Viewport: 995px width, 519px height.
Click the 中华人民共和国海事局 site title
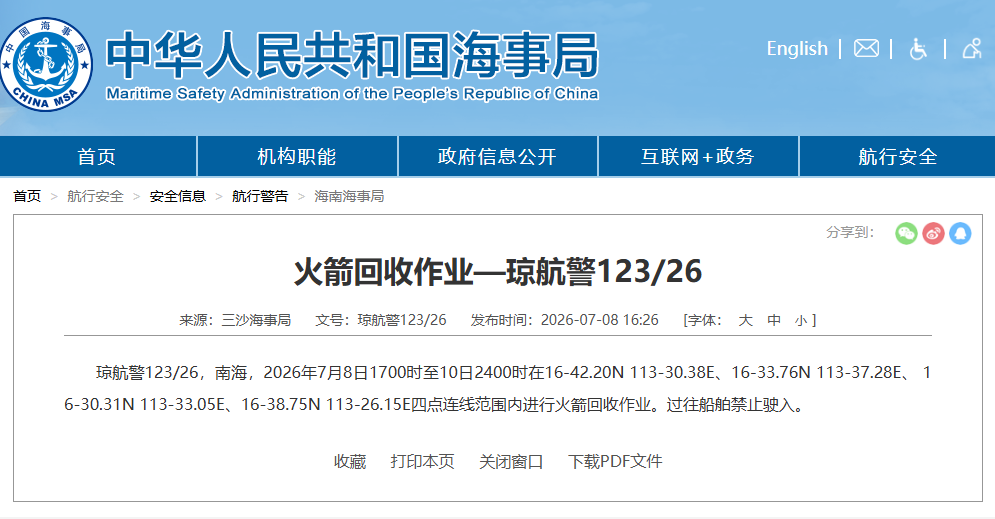[352, 55]
